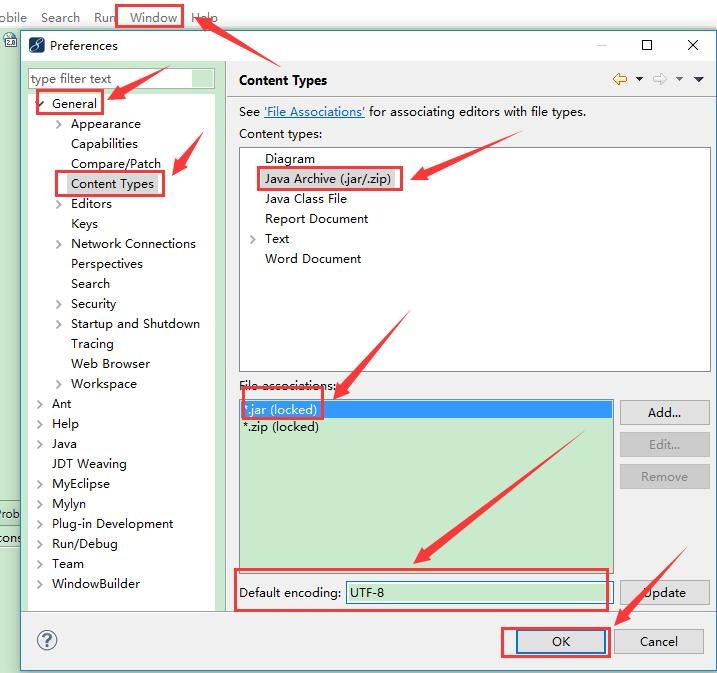Image resolution: width=717 pixels, height=673 pixels.
Task: Expand the Workspace tree node
Action: (59, 384)
